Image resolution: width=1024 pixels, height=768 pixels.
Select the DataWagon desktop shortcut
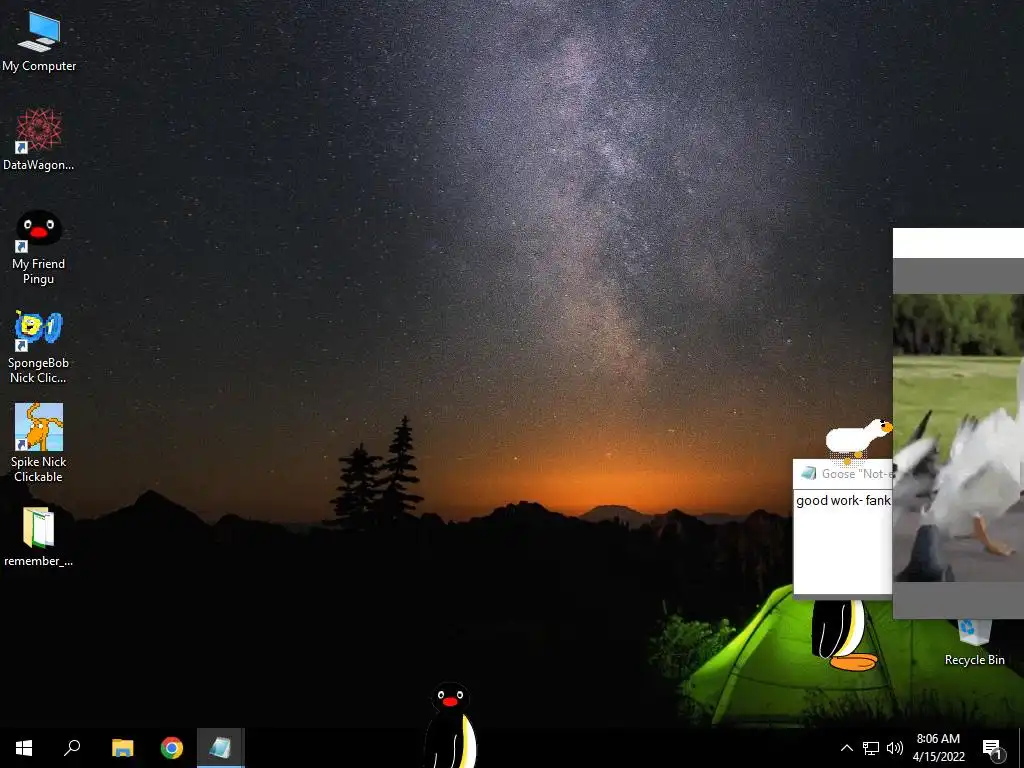tap(39, 140)
